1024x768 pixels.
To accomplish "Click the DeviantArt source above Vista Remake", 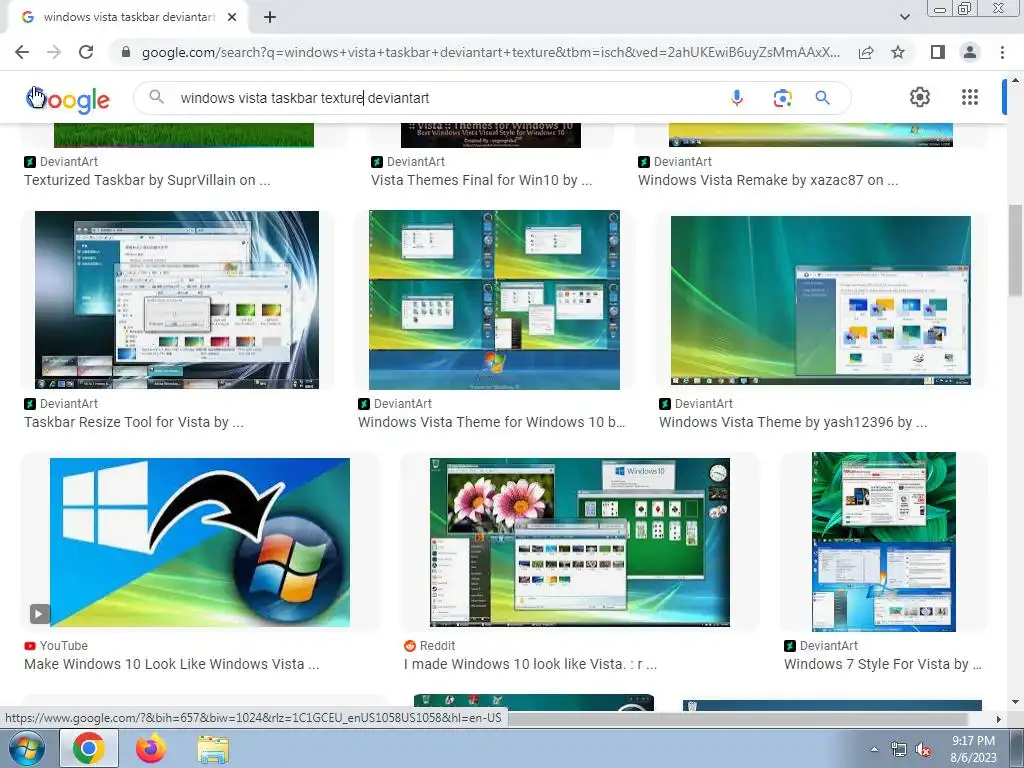I will pos(675,162).
